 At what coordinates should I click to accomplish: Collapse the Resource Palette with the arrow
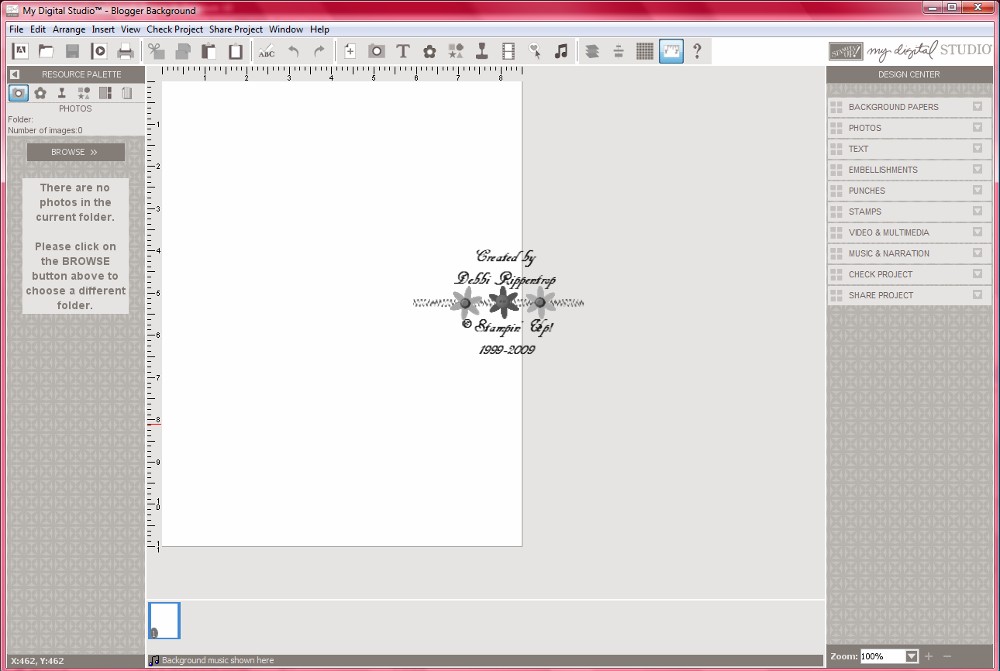(x=14, y=74)
